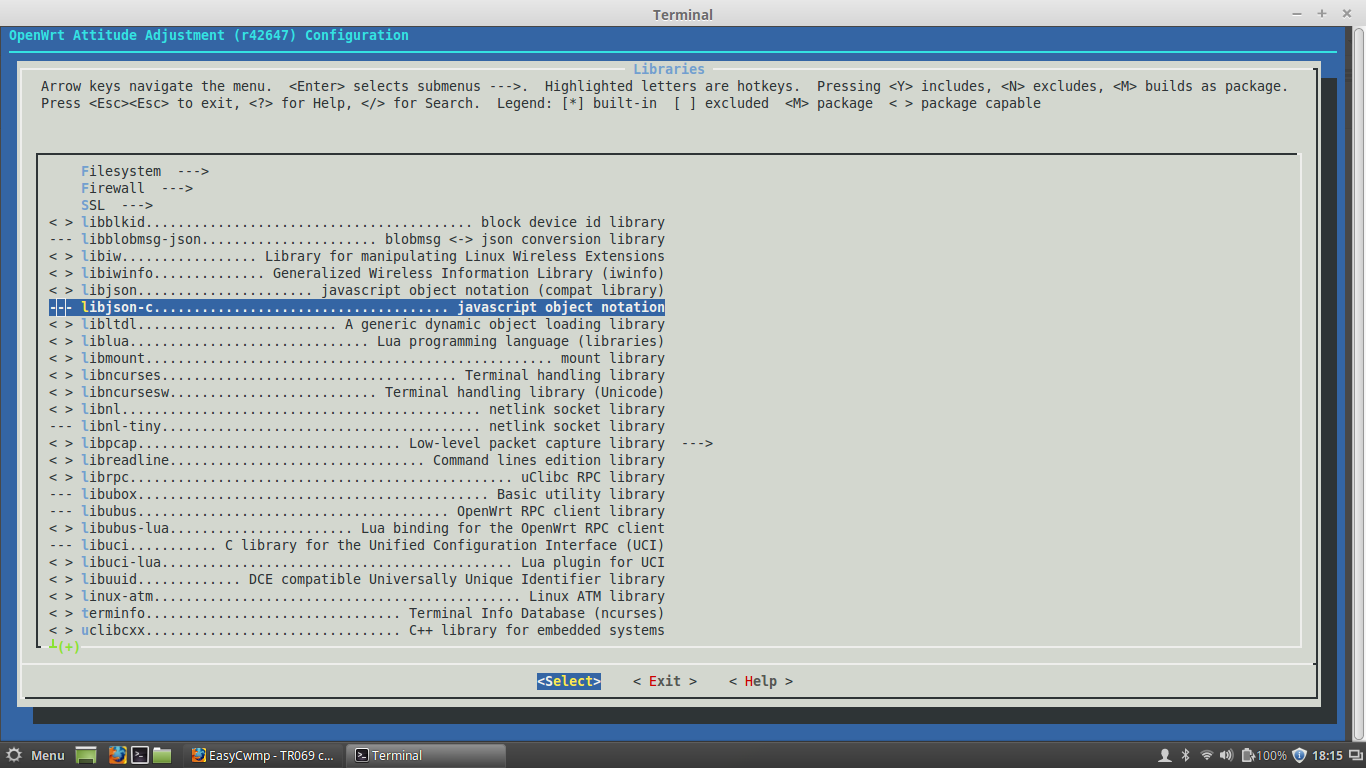Click the Wi-Fi network tray icon
This screenshot has width=1366, height=768.
click(x=1207, y=755)
